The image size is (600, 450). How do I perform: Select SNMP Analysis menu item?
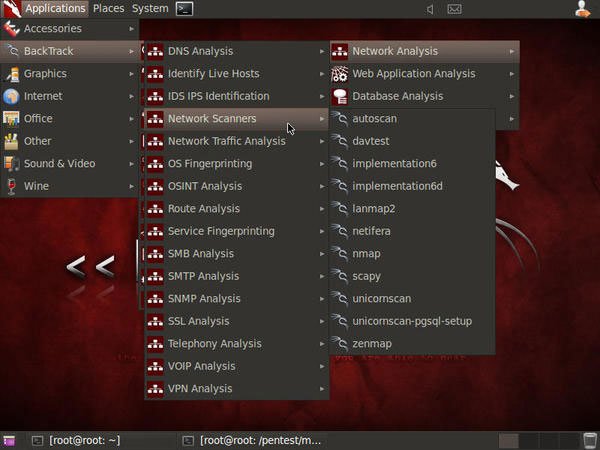(236, 299)
